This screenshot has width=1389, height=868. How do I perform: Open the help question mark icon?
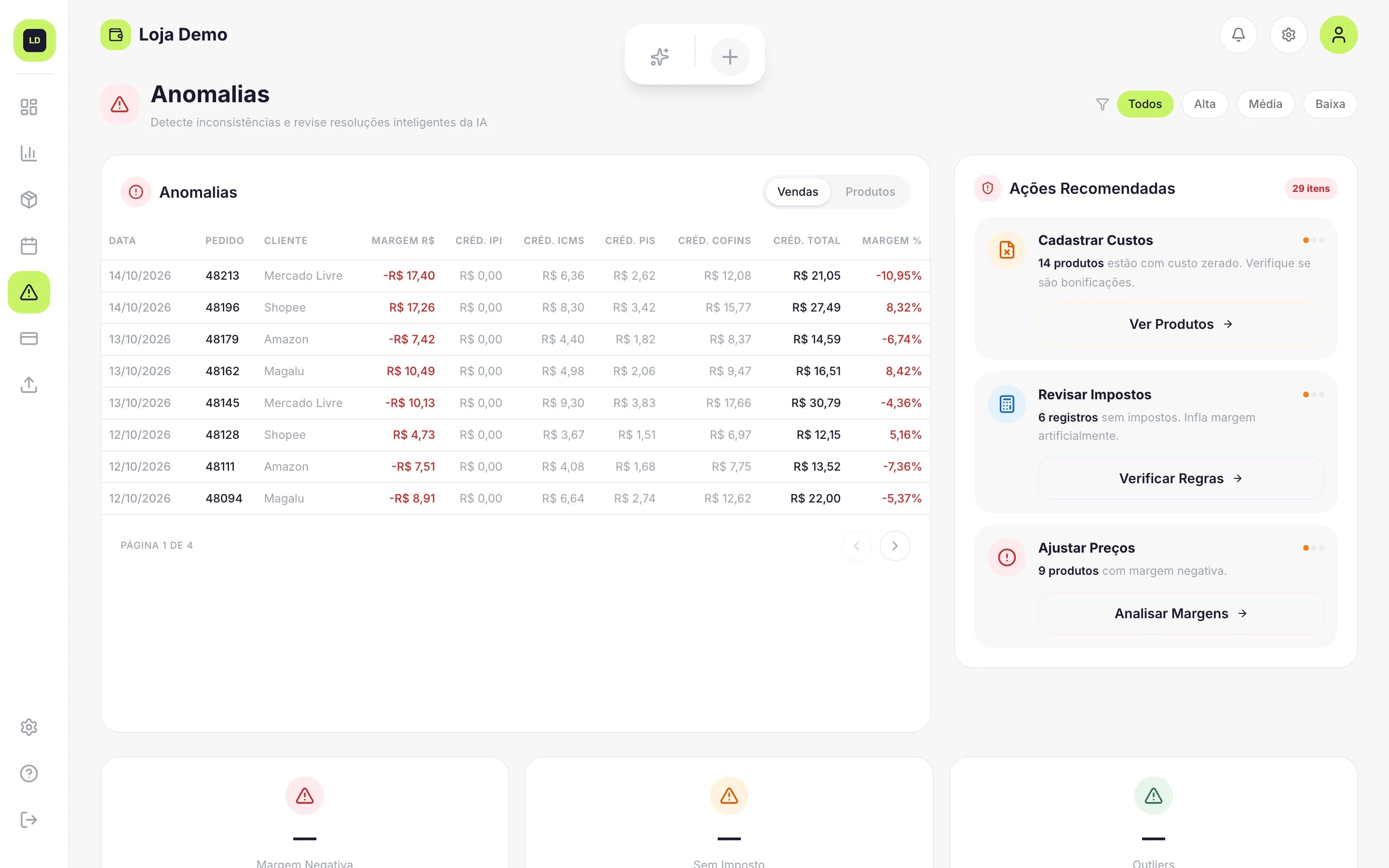(29, 773)
